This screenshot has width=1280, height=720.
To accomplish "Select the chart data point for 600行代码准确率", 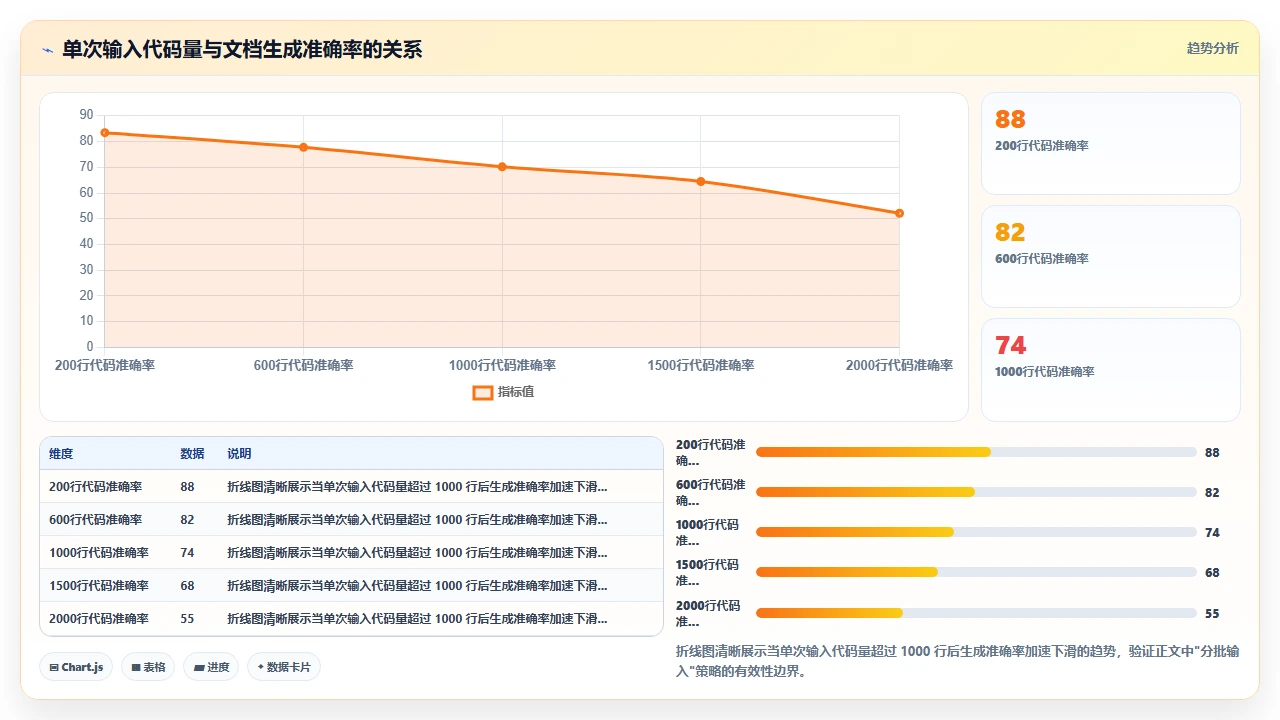I will click(303, 147).
